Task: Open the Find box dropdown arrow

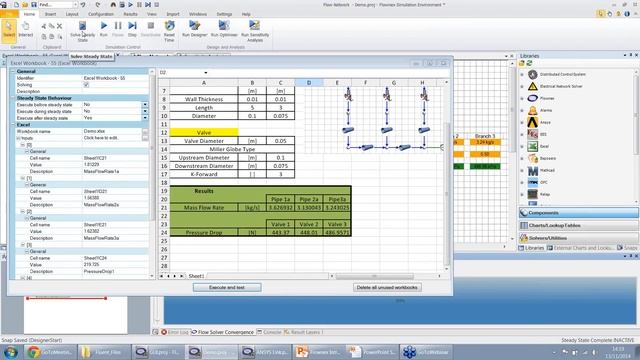Action: (x=76, y=4)
